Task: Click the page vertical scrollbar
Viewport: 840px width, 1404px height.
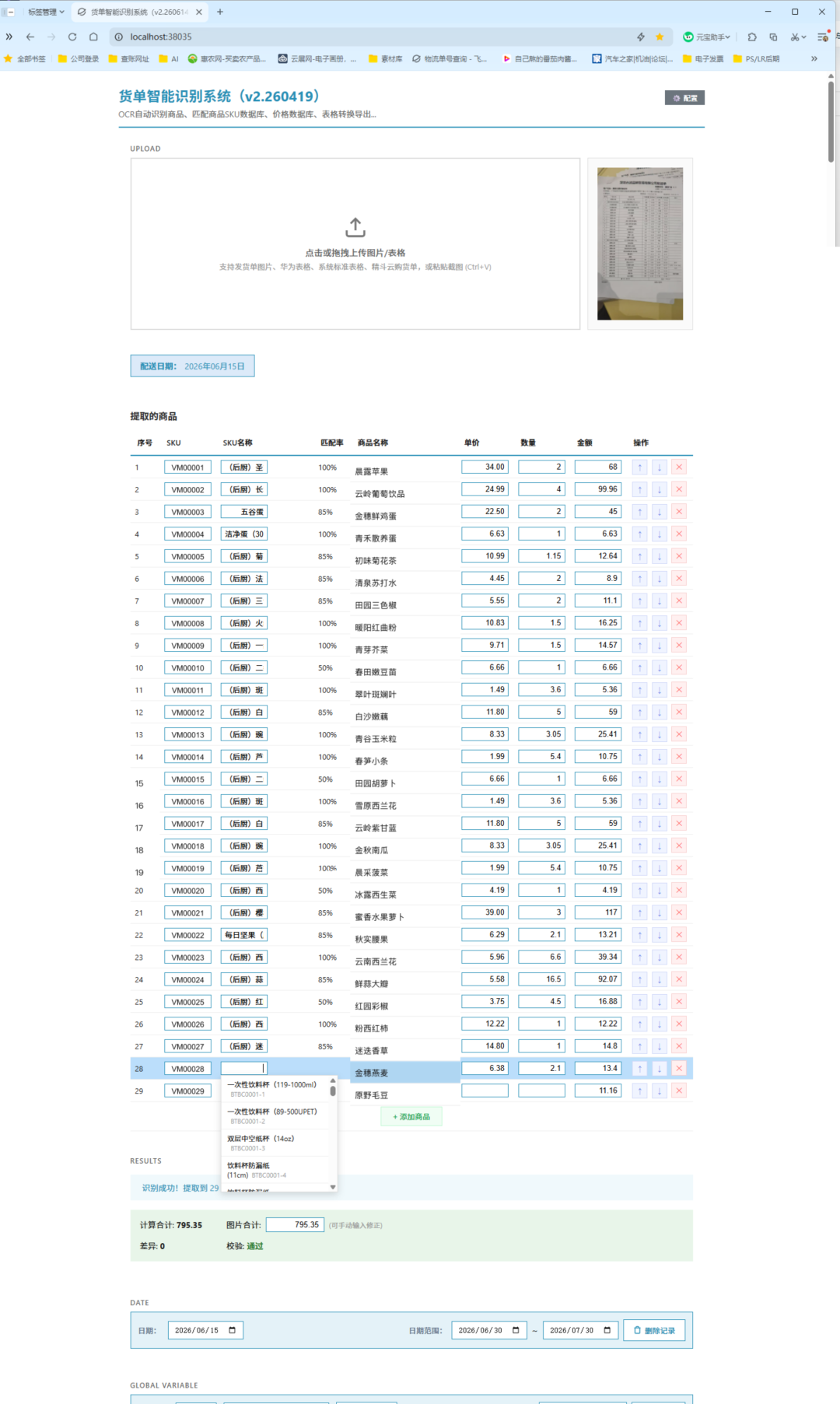Action: click(x=831, y=121)
